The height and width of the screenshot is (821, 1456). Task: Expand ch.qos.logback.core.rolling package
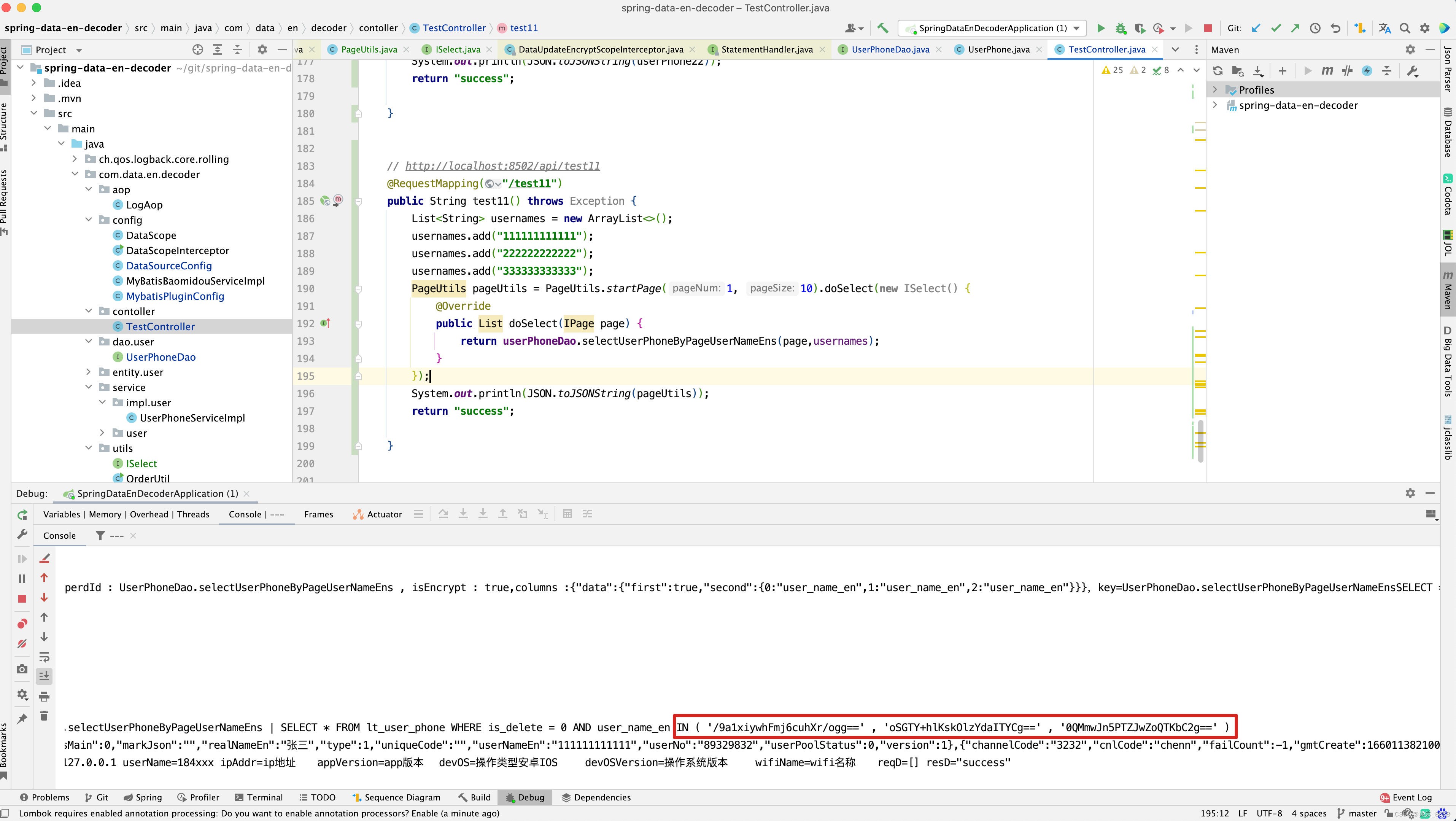[75, 159]
